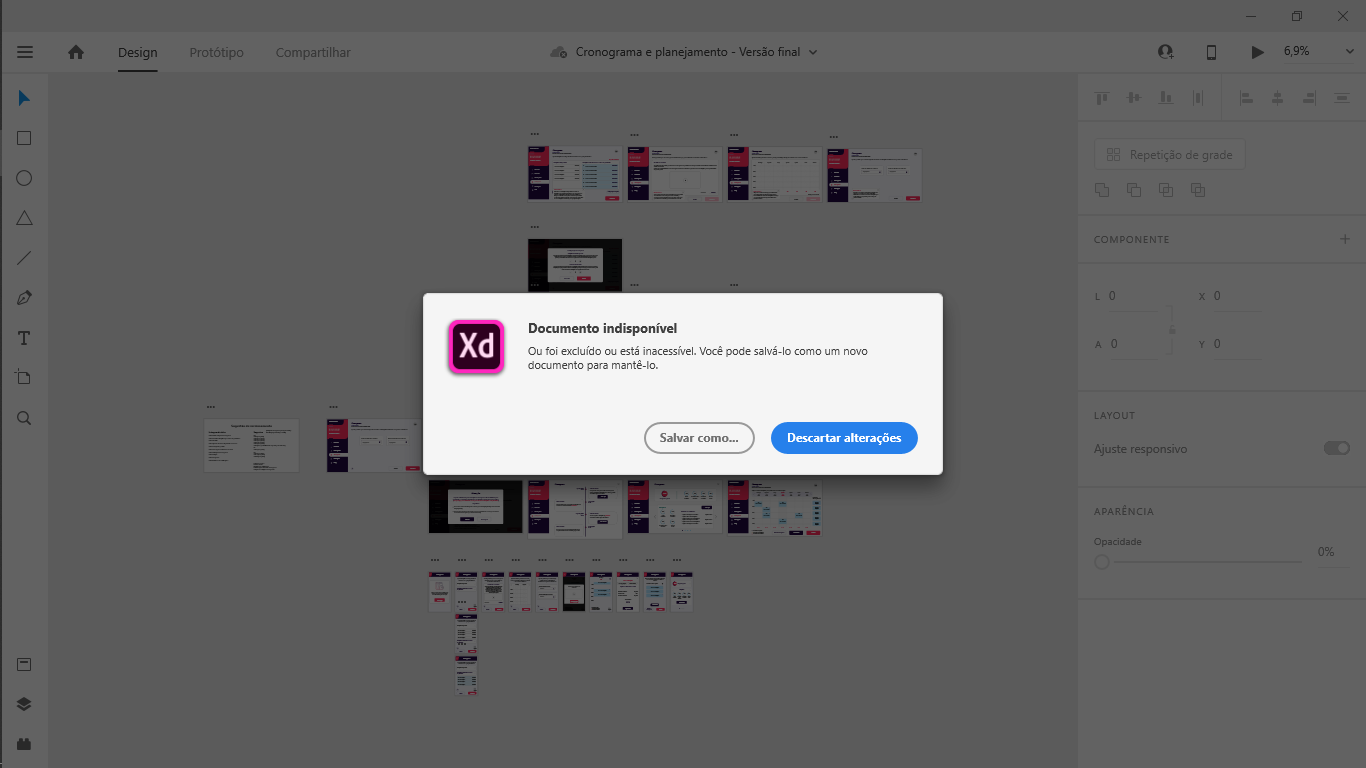Image resolution: width=1366 pixels, height=768 pixels.
Task: Expand Componente section with plus icon
Action: coord(1344,239)
